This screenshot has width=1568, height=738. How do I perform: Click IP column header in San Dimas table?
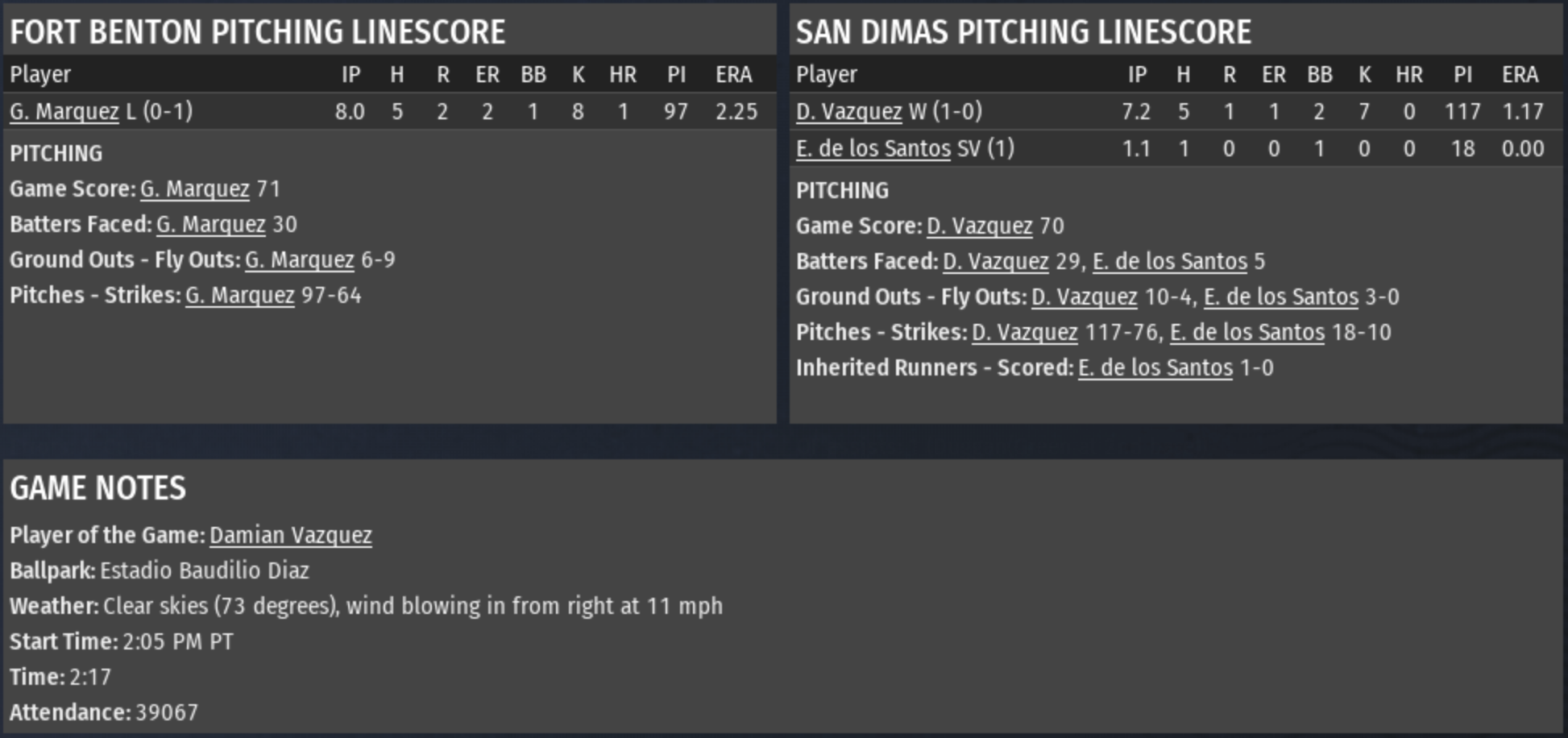point(1137,75)
